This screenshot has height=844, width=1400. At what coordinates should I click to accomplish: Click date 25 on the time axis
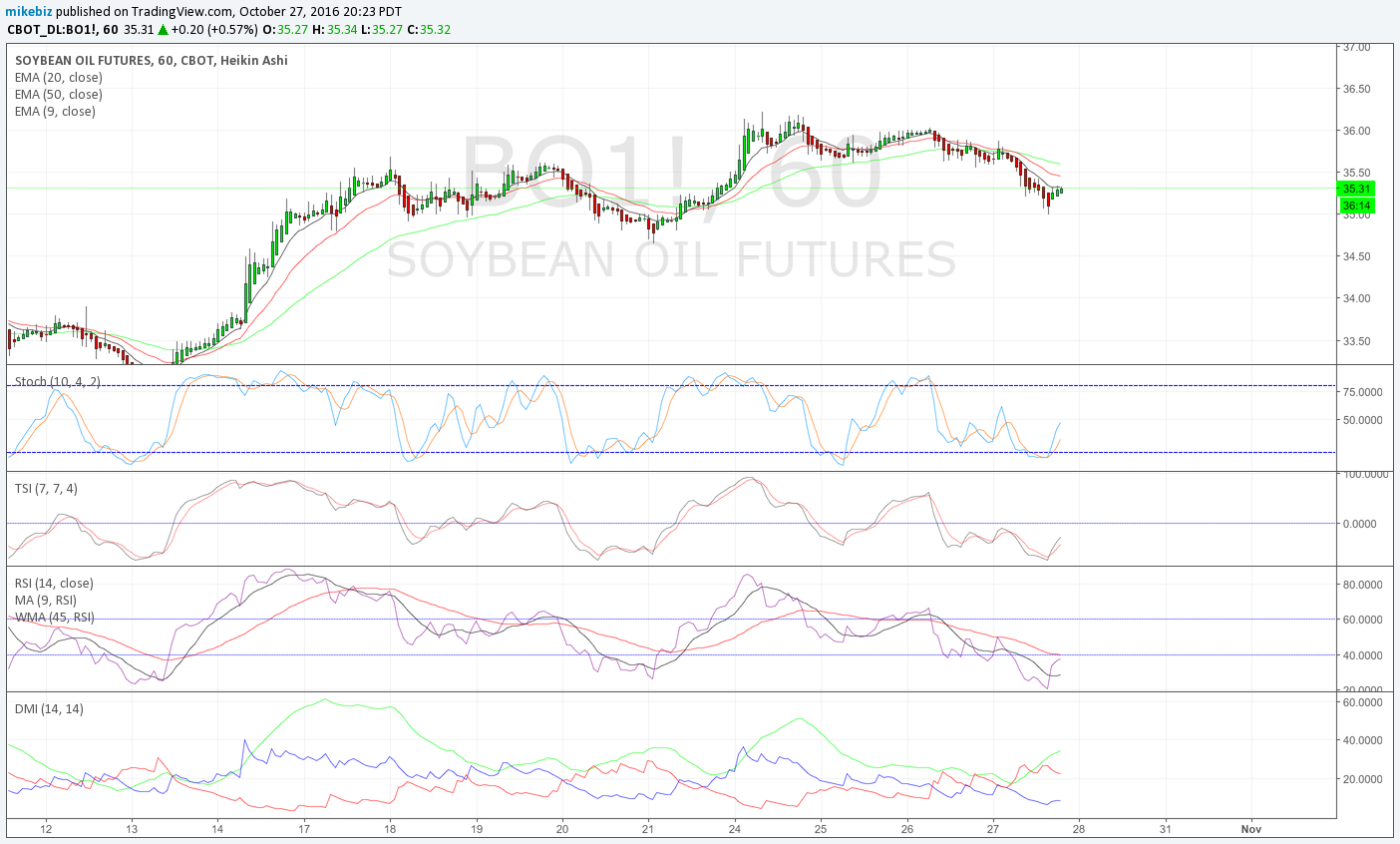tap(821, 829)
